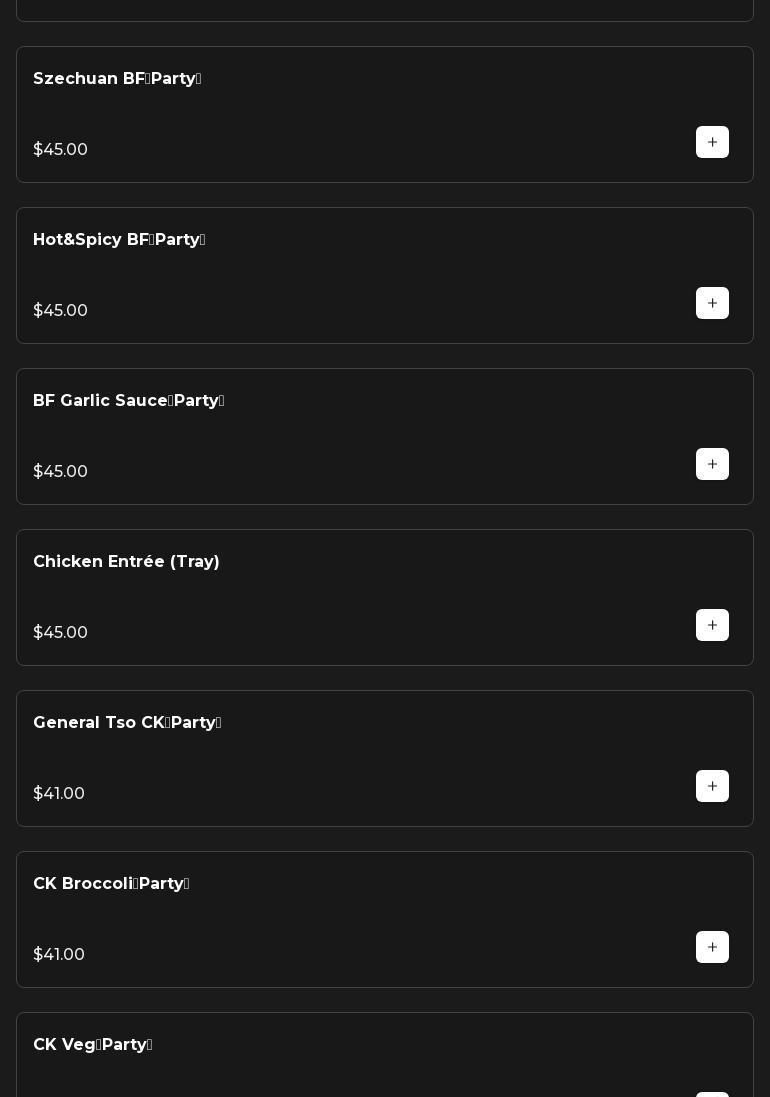Select the CK Broccoli Party name
Viewport: 770px width, 1097px height.
[x=111, y=884]
